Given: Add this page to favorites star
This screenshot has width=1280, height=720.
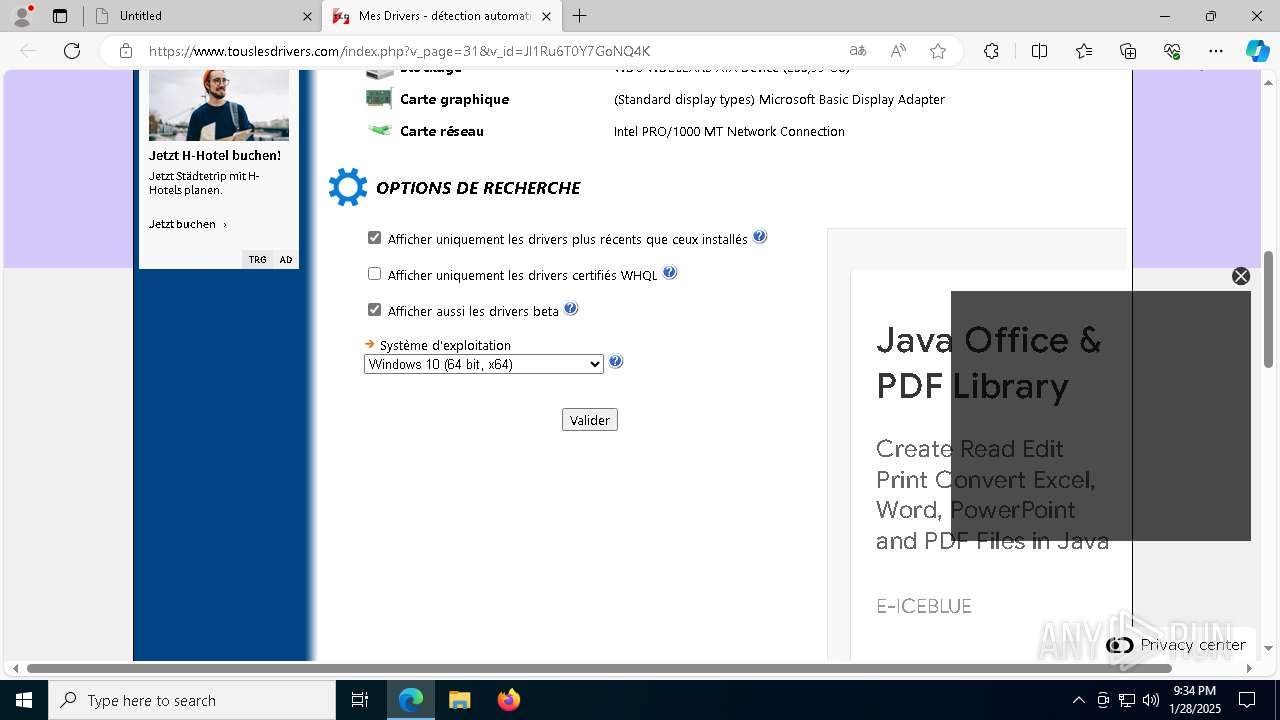Looking at the screenshot, I should coord(938,51).
